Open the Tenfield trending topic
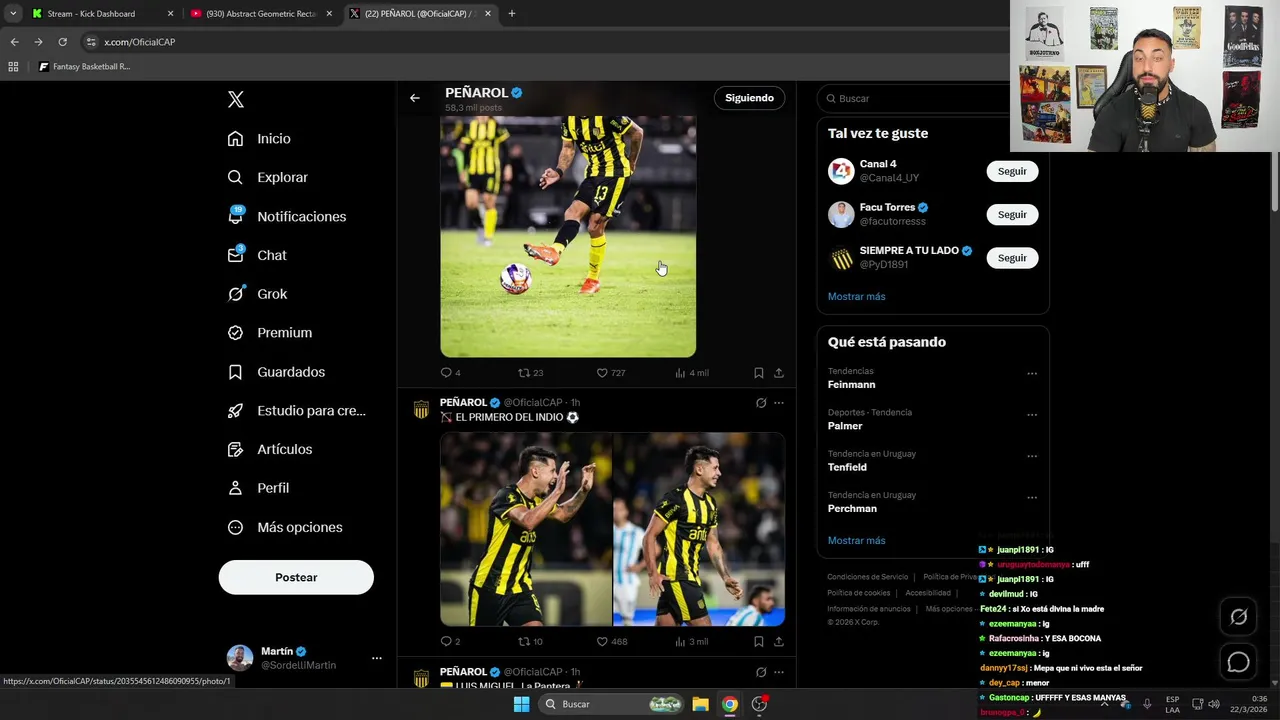The image size is (1280, 720). 847,467
